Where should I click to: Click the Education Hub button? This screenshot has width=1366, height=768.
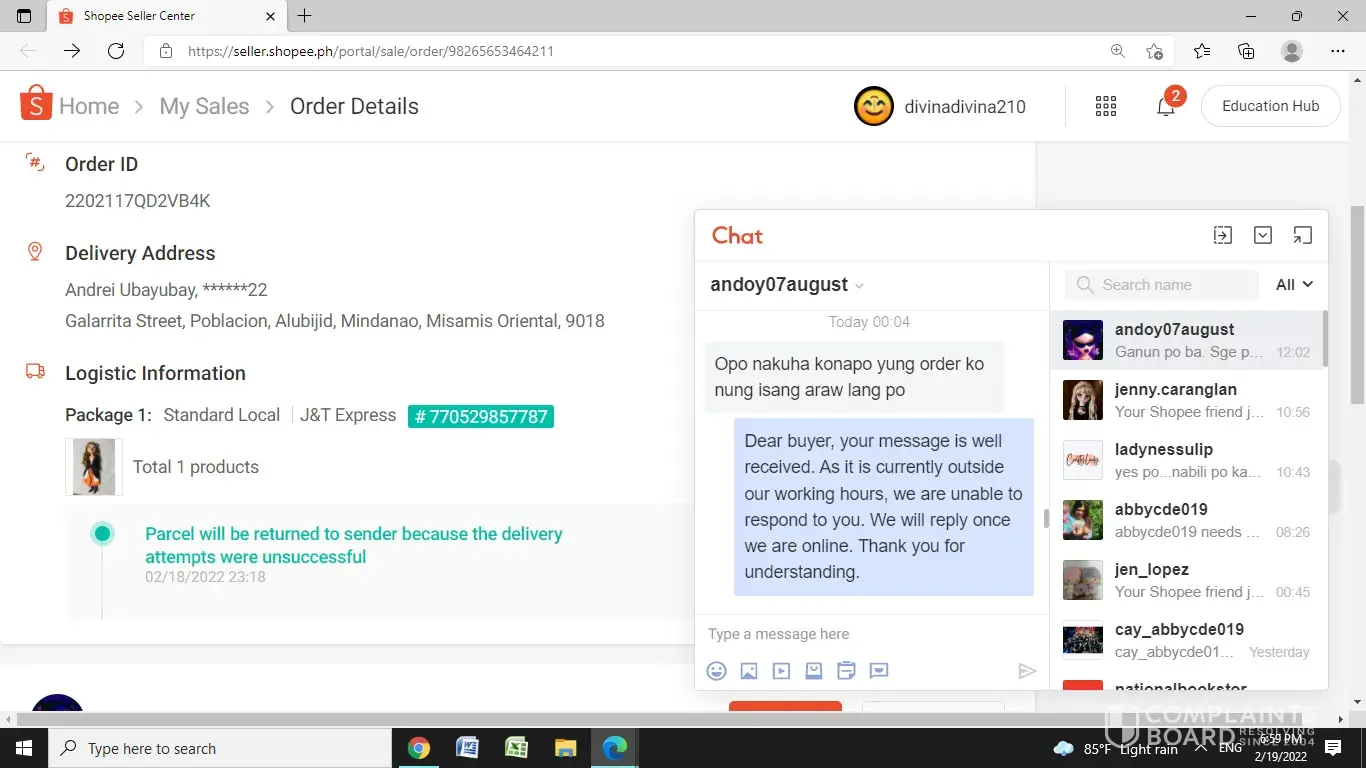click(x=1270, y=106)
